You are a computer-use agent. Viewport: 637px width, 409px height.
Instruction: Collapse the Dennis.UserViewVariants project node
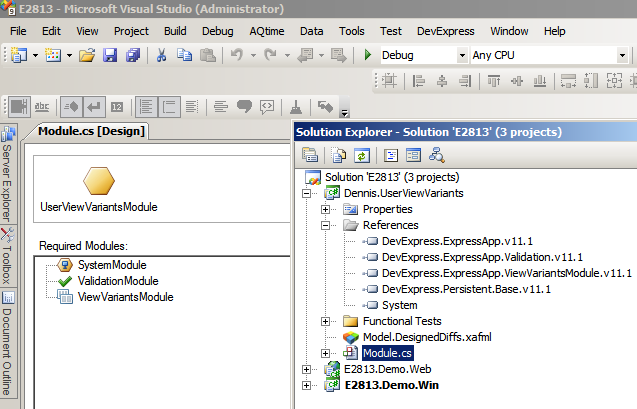[x=306, y=193]
